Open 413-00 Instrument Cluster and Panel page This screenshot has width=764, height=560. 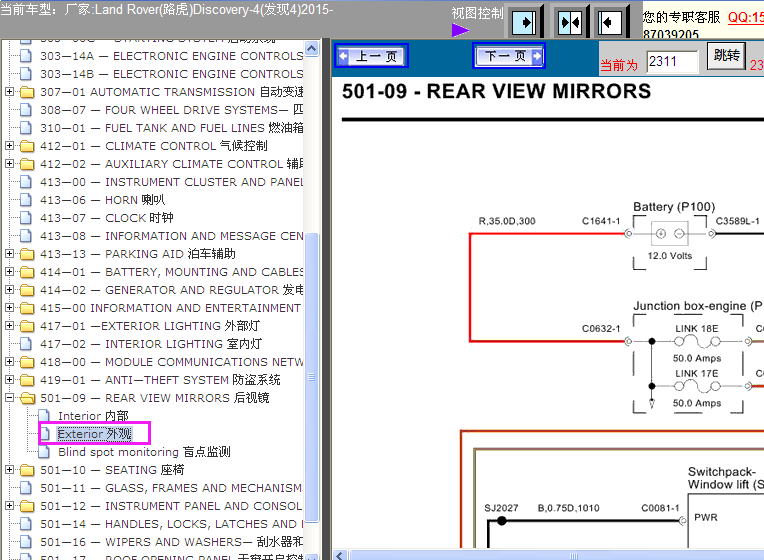172,182
